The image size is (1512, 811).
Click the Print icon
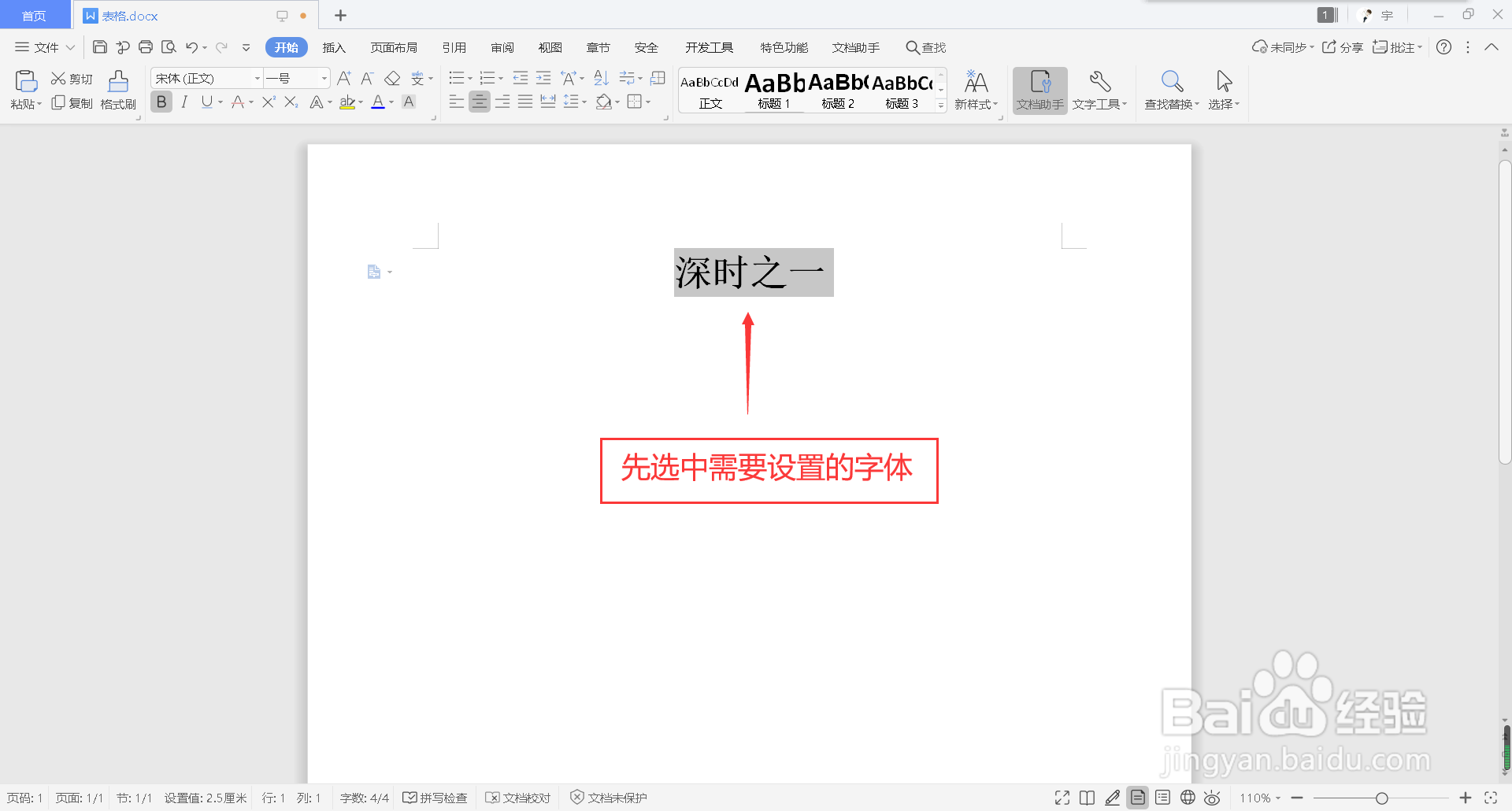coord(146,47)
